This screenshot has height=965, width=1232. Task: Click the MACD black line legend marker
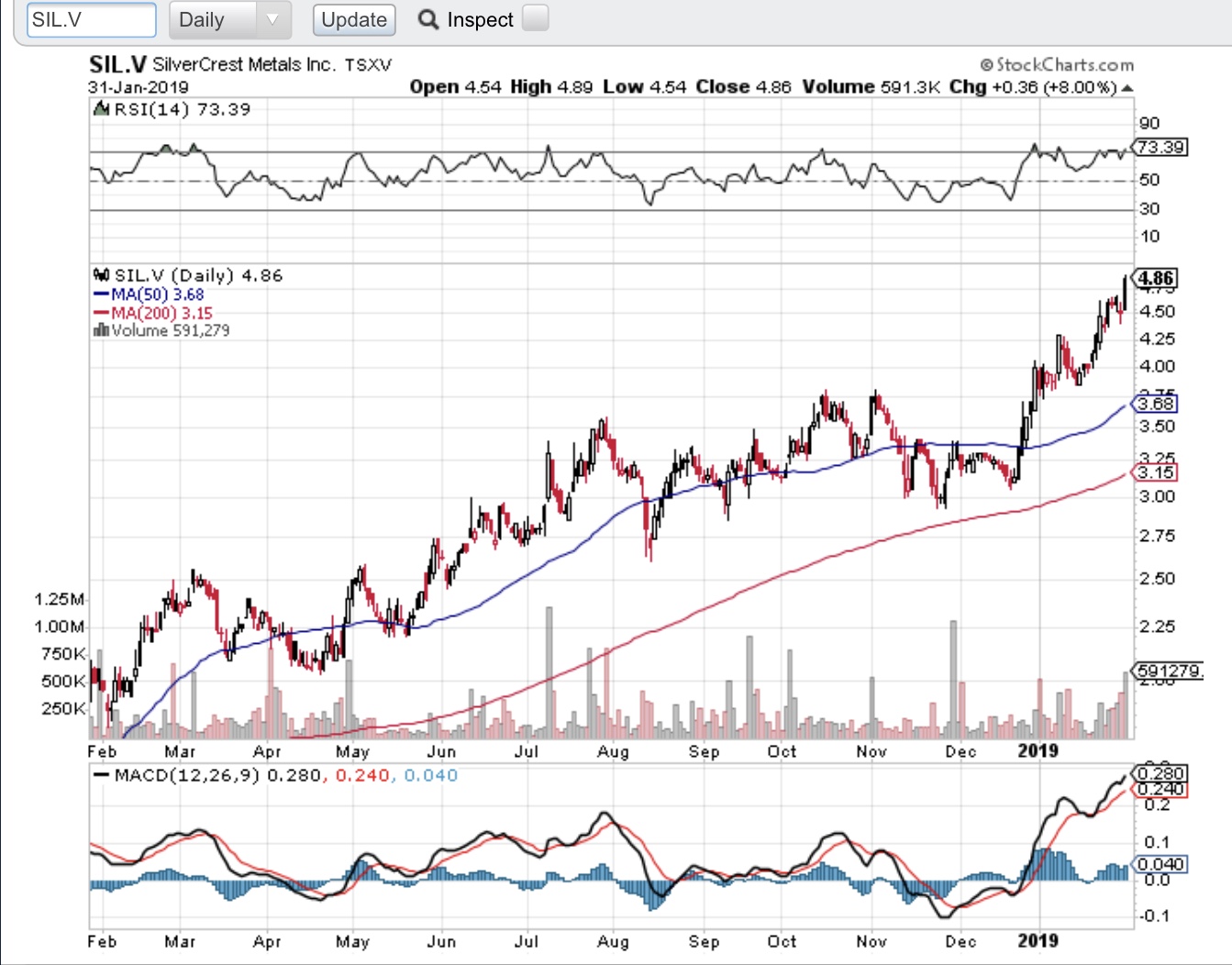click(102, 775)
